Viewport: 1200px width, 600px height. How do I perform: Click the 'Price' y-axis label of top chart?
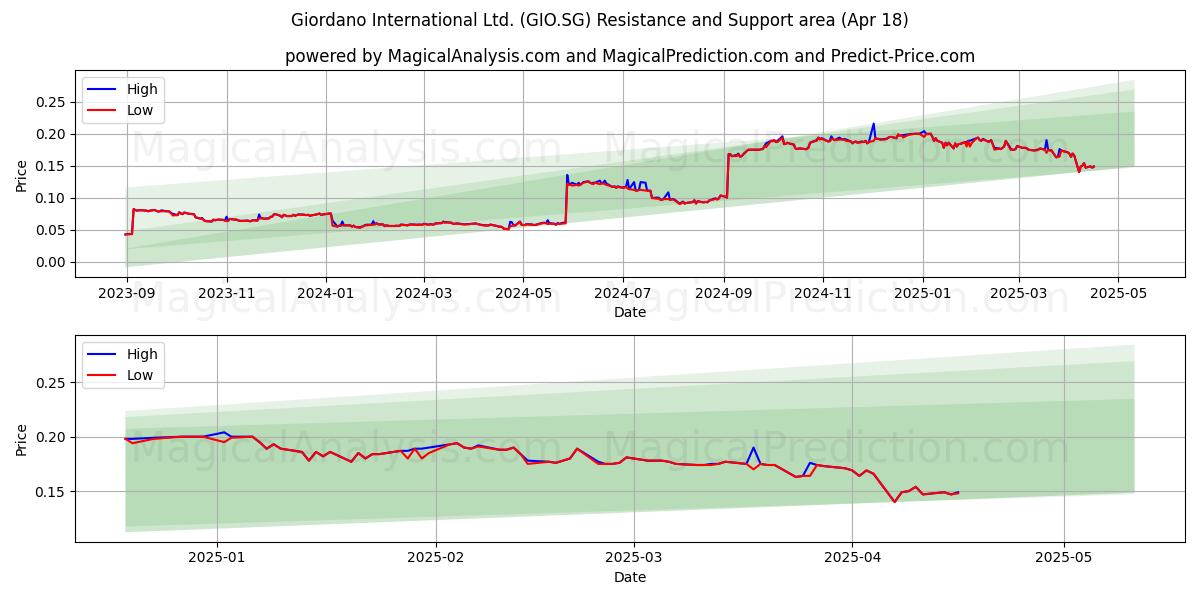(x=22, y=174)
